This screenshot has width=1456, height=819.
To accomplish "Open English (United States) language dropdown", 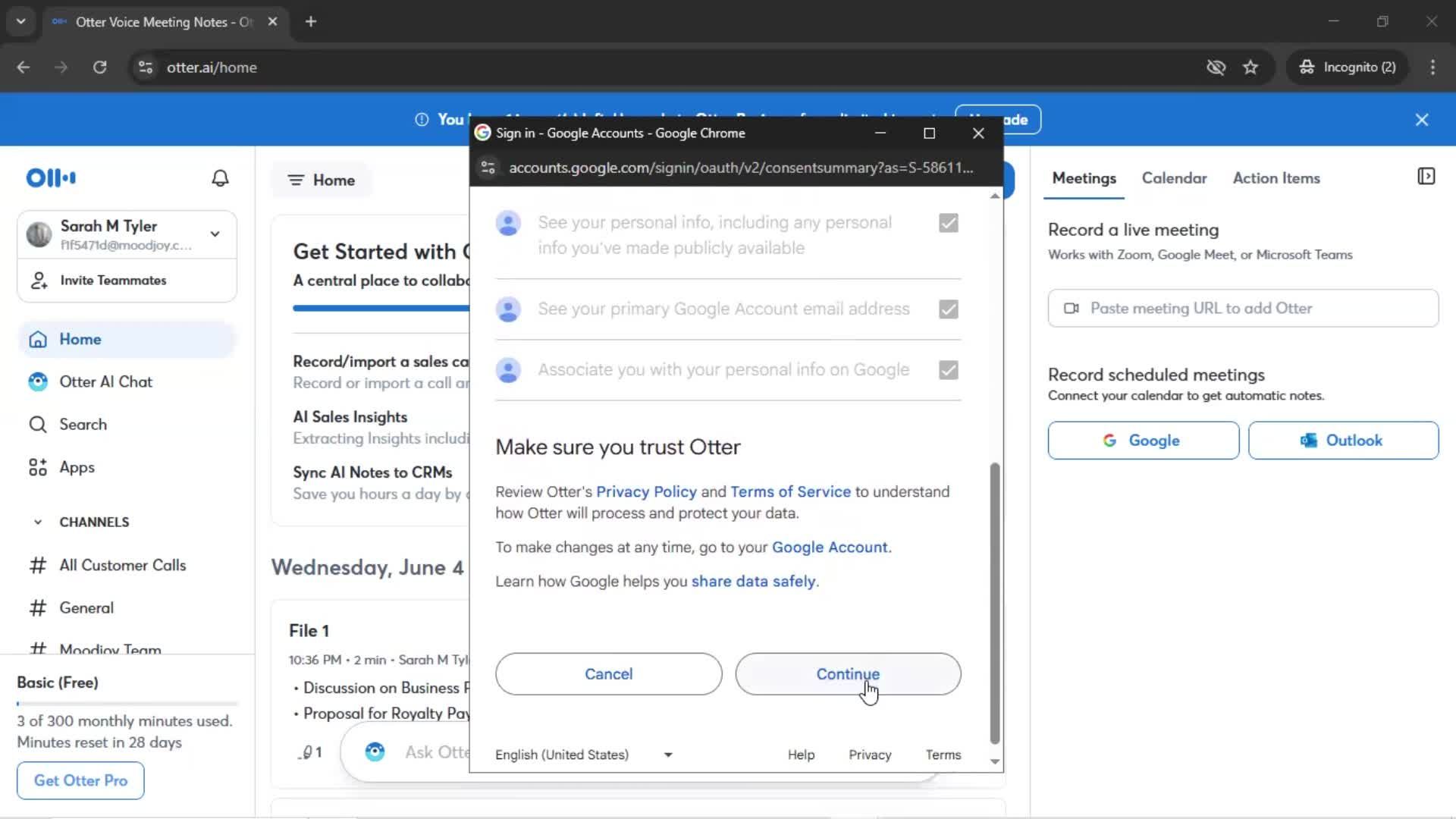I will pos(584,755).
